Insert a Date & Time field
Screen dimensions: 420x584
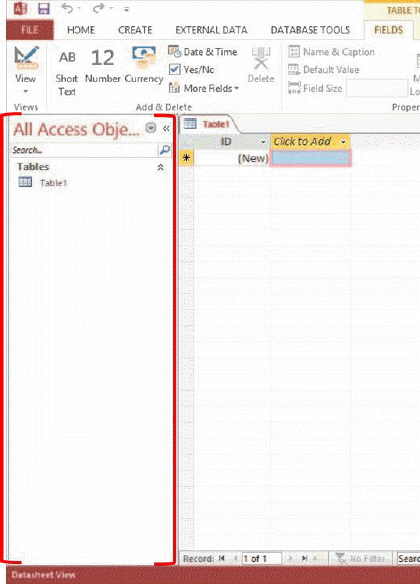click(203, 52)
